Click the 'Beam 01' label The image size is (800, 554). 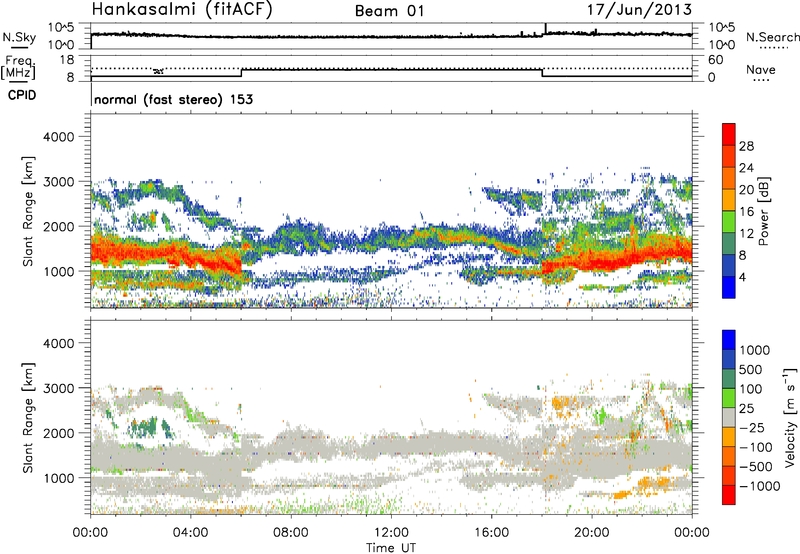(389, 11)
